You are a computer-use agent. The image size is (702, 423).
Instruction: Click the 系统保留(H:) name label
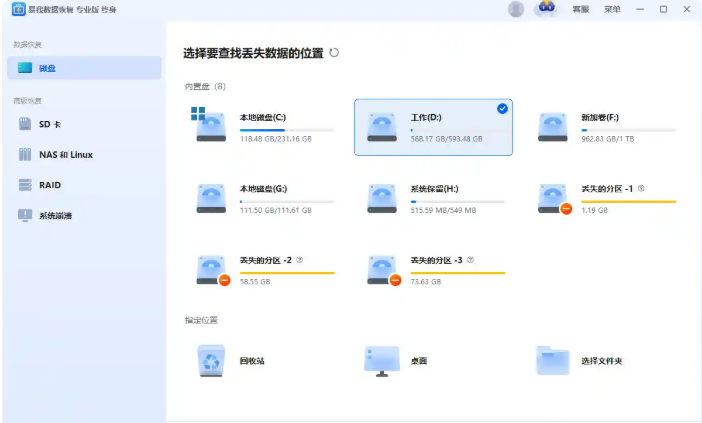point(435,189)
